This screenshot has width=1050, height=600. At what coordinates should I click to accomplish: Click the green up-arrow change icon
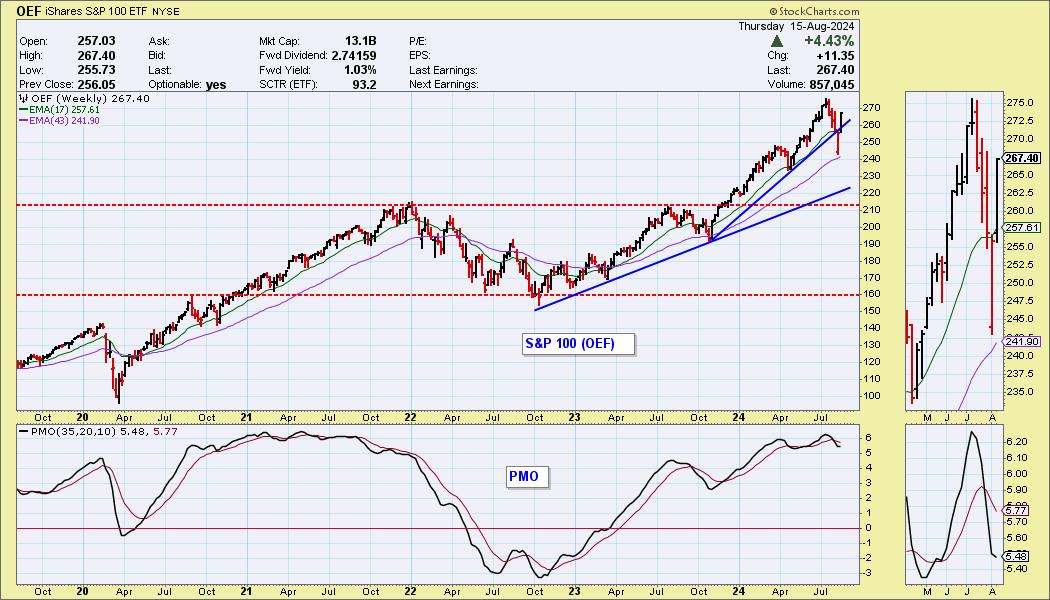click(777, 41)
